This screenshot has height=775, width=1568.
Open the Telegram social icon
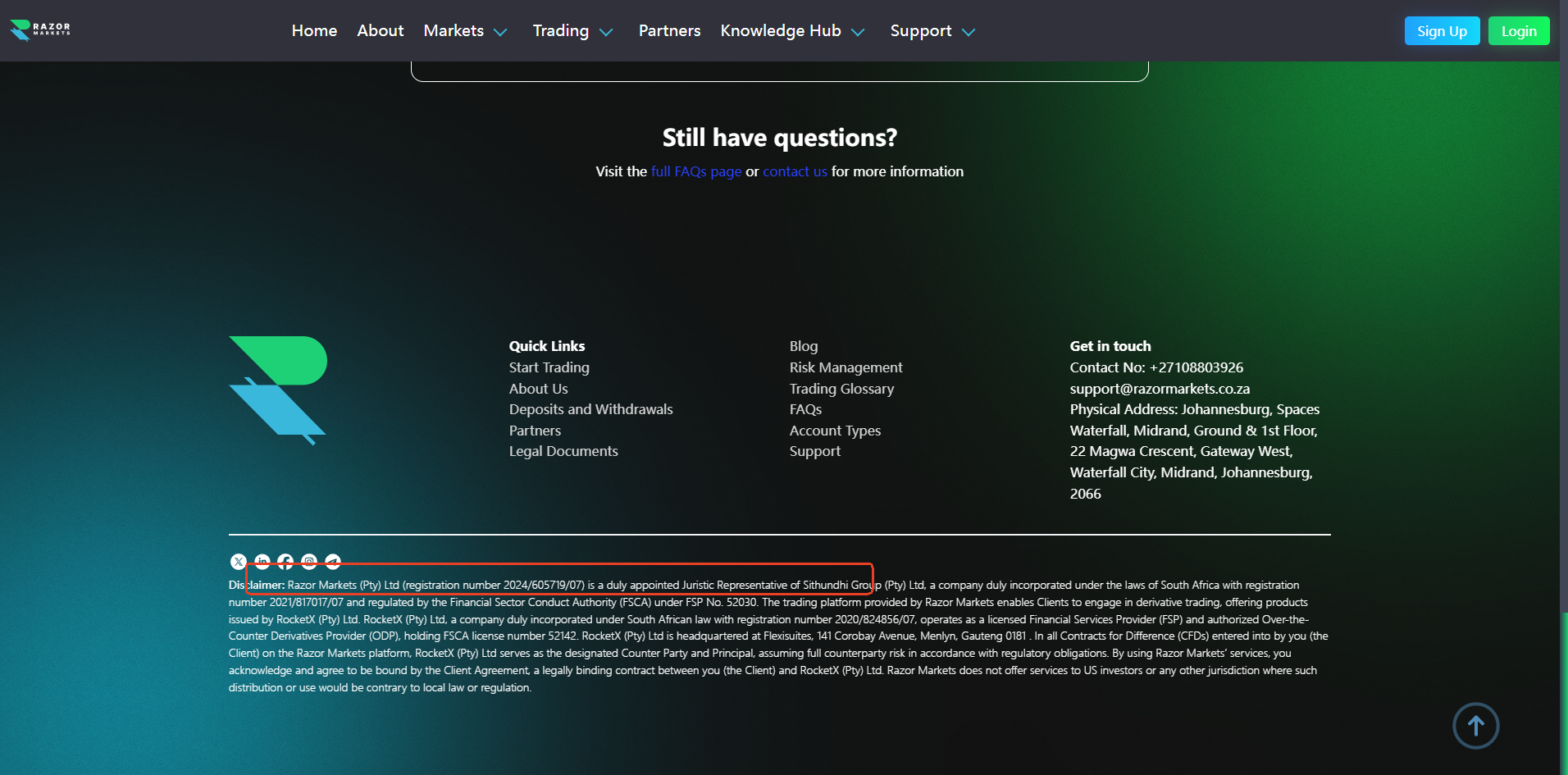point(333,561)
